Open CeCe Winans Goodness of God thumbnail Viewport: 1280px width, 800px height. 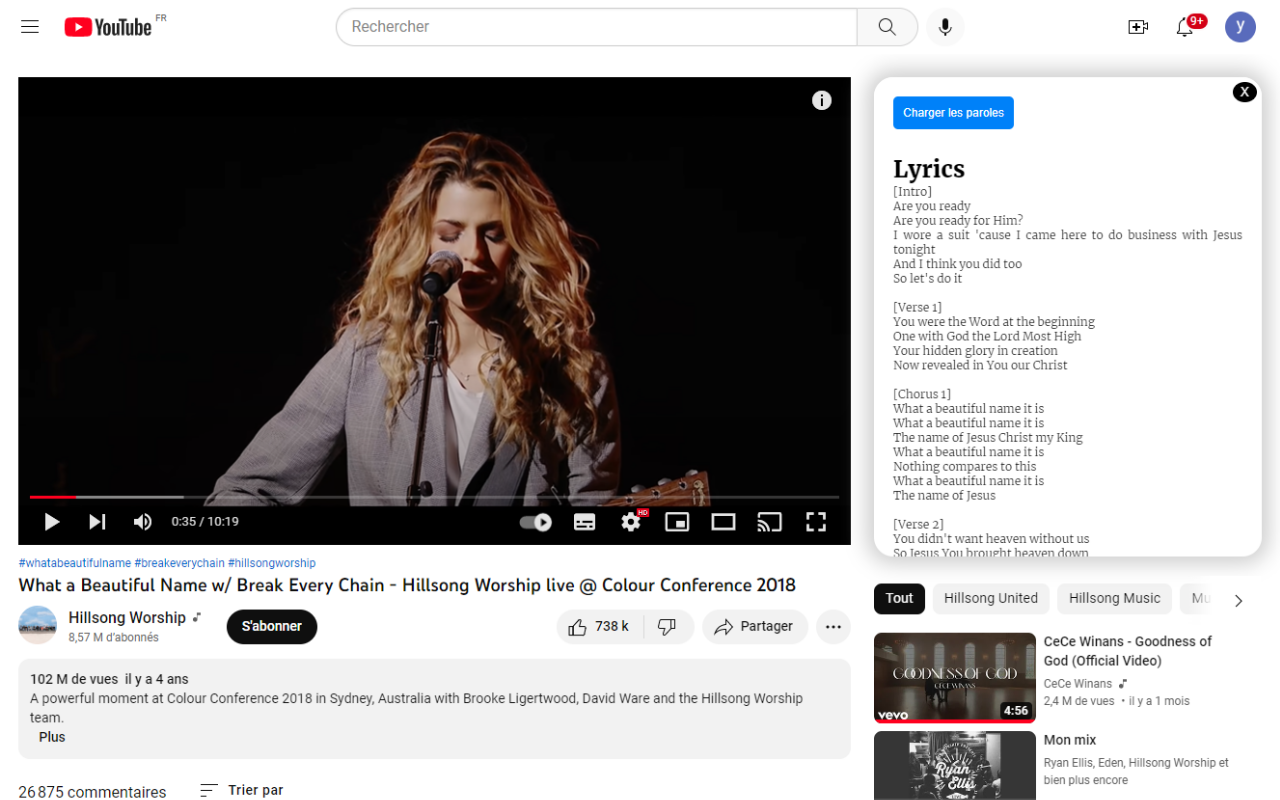(955, 678)
